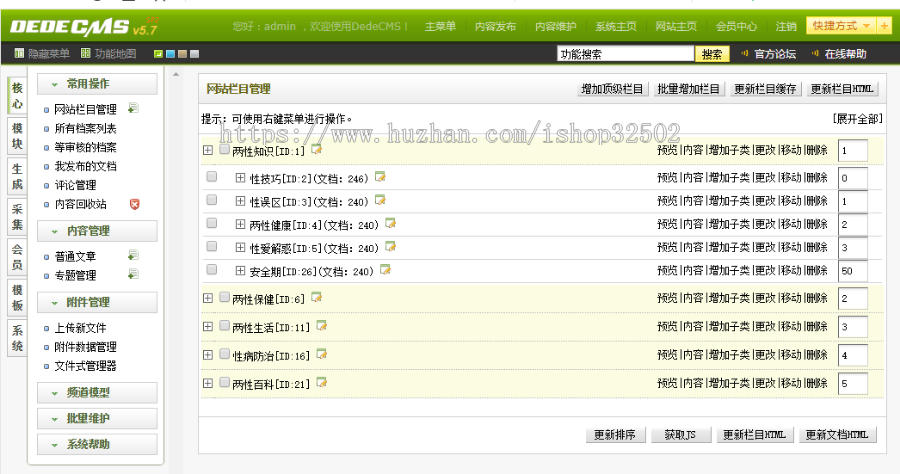Click the 展开全部 link
Screen dimensions: 900x474
pyautogui.click(x=858, y=119)
